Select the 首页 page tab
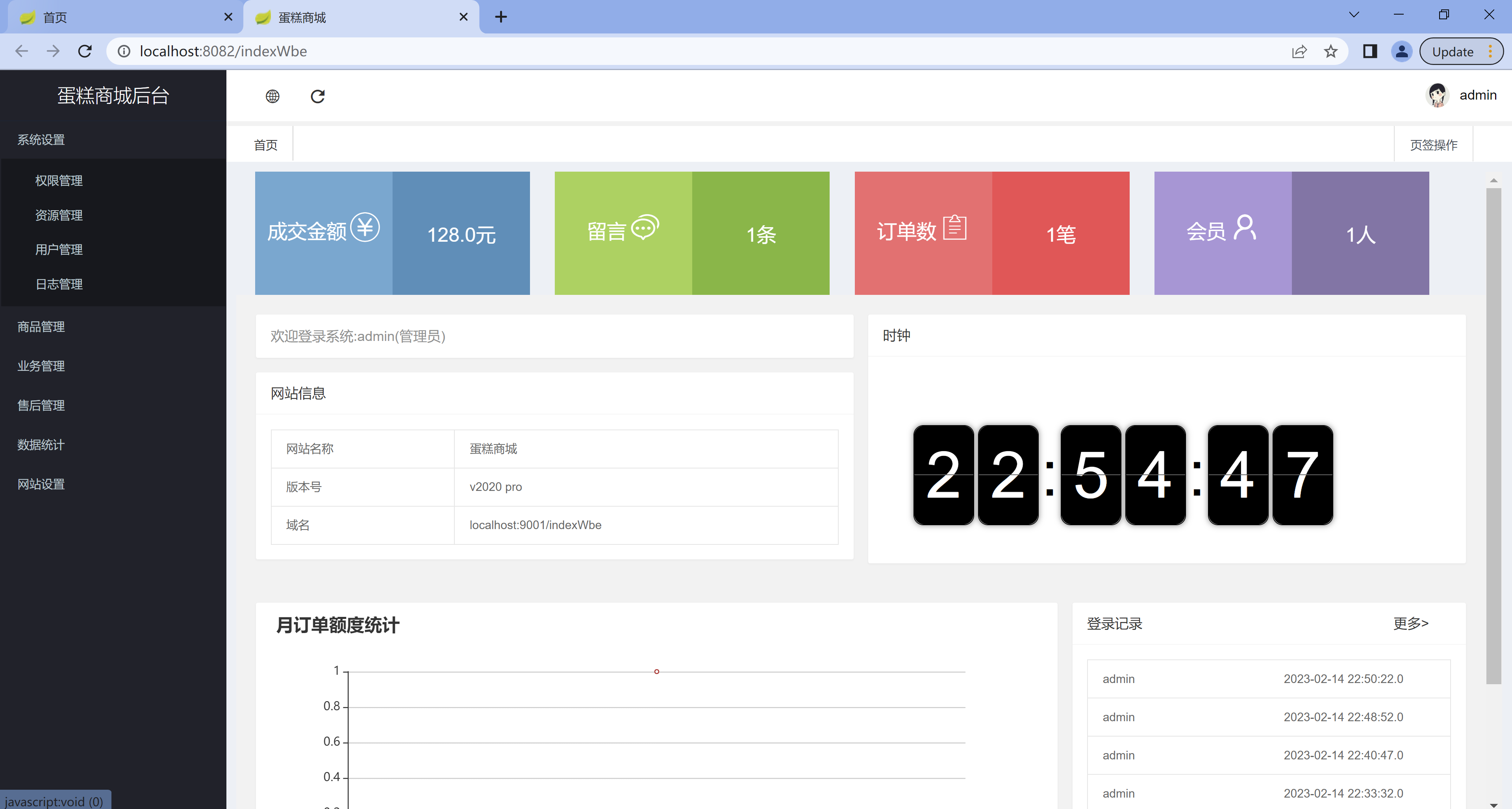This screenshot has width=1512, height=809. 265,145
